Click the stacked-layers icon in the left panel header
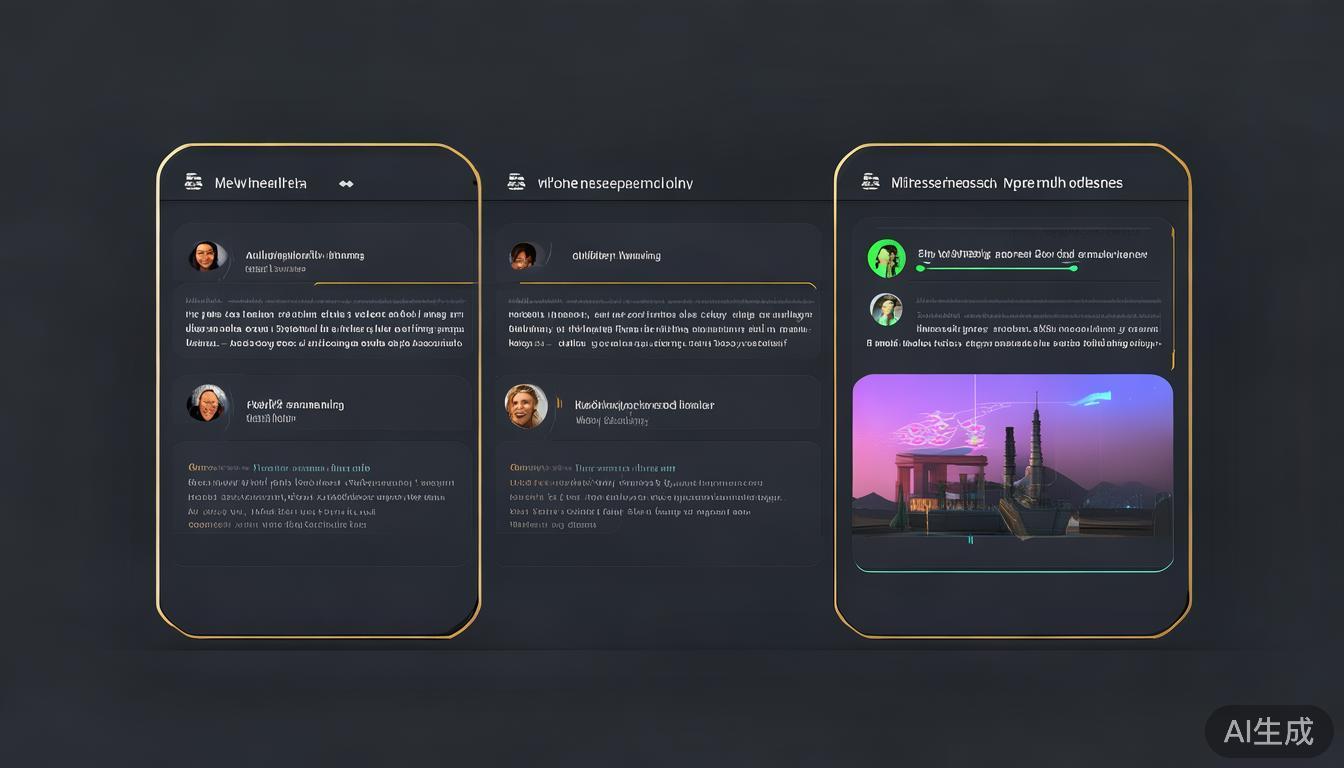The image size is (1344, 768). coord(195,181)
